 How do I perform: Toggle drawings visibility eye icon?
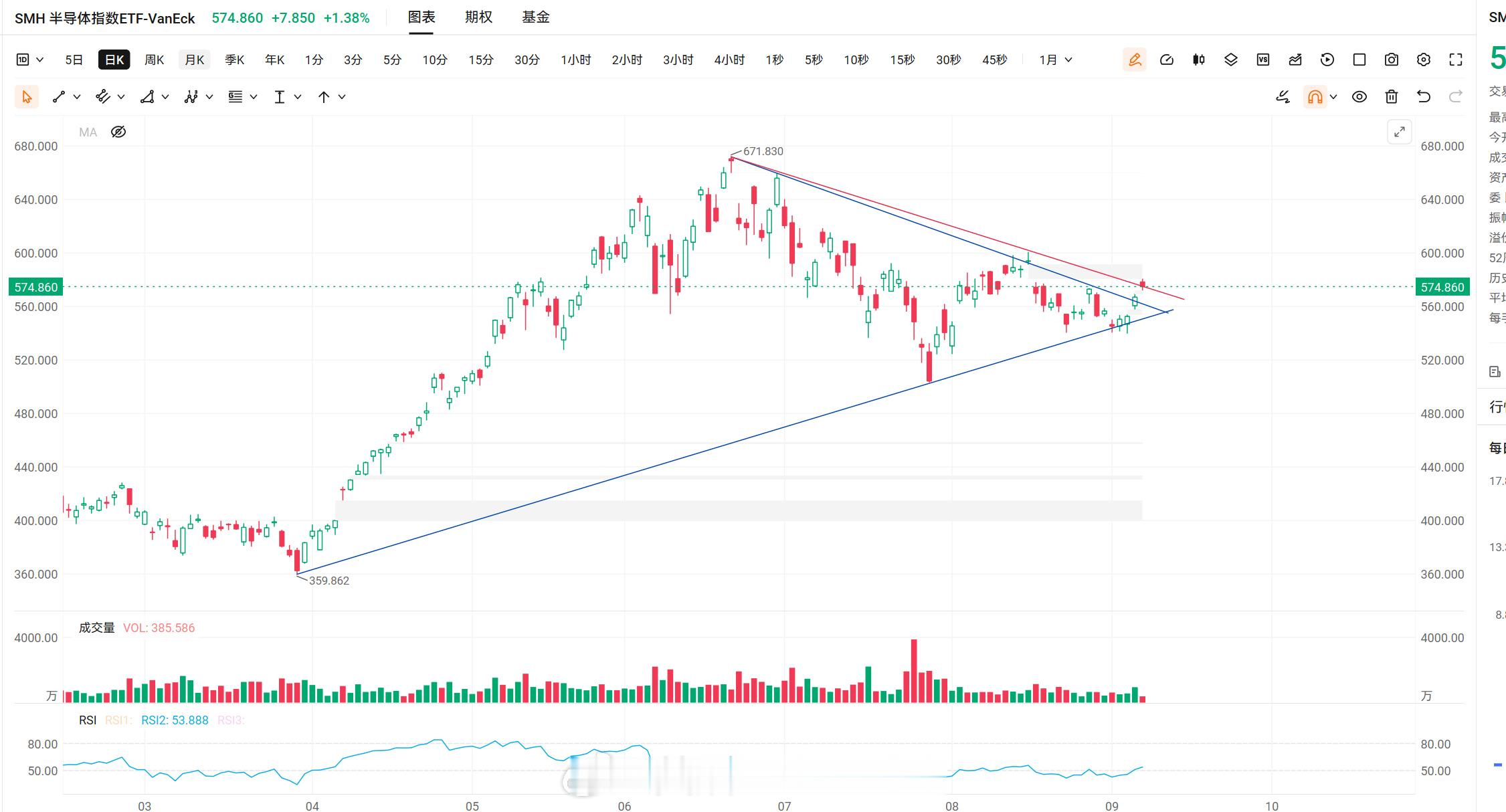coord(1359,97)
